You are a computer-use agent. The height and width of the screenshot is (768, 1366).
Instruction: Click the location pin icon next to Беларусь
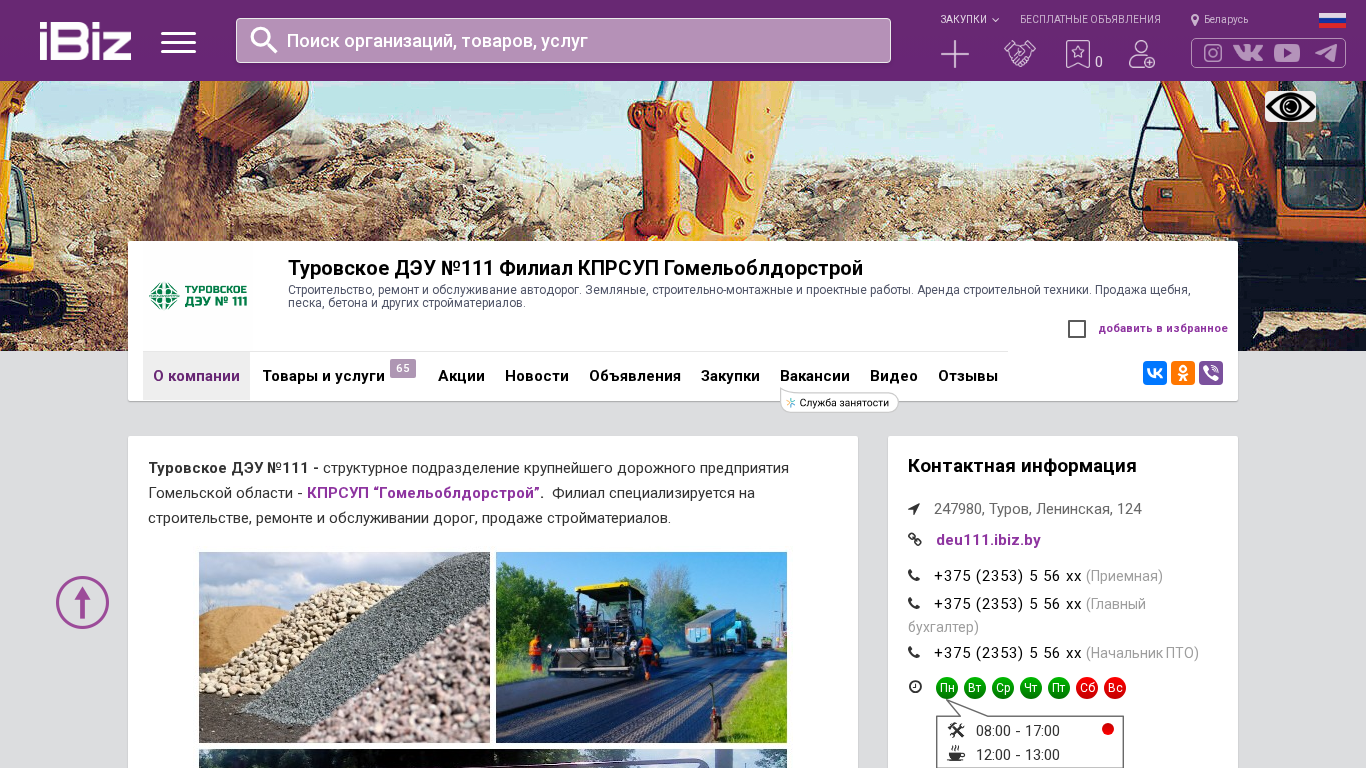(x=1195, y=20)
